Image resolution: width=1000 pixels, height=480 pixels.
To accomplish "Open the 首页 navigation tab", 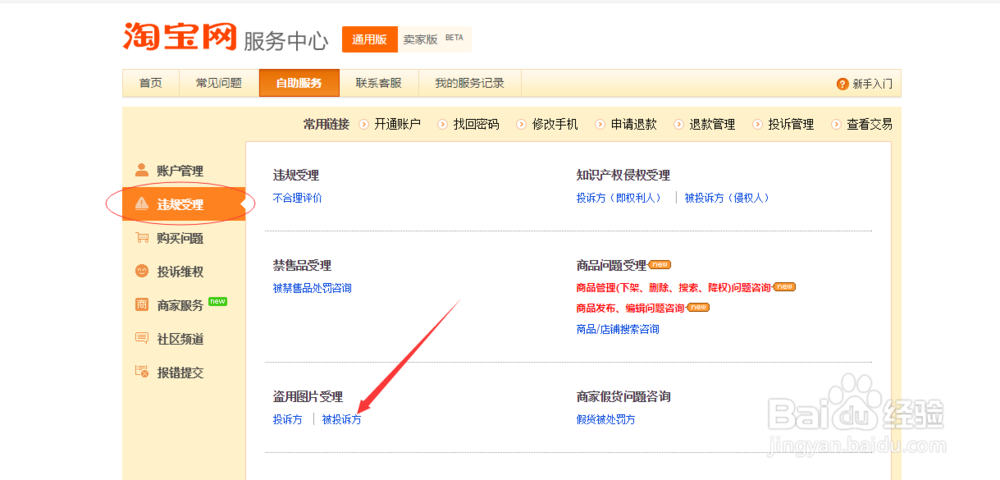I will [x=151, y=83].
